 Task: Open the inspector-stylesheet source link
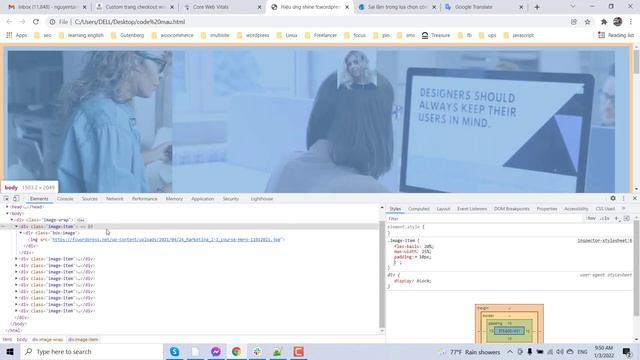(x=604, y=241)
